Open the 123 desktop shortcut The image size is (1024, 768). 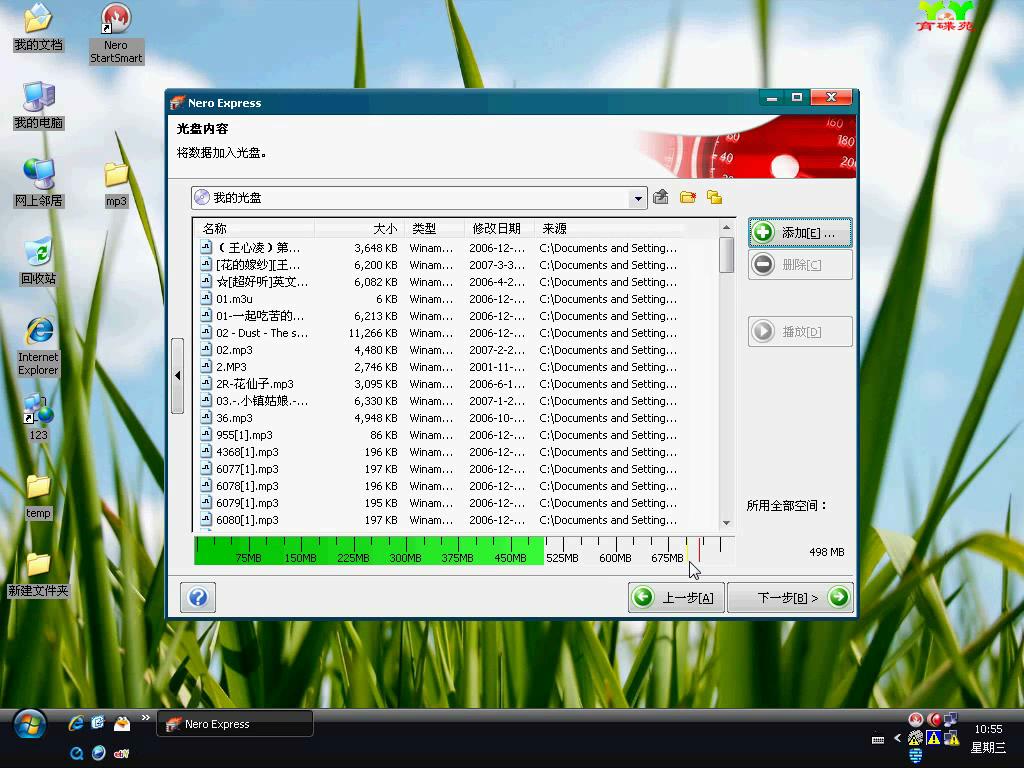point(38,418)
